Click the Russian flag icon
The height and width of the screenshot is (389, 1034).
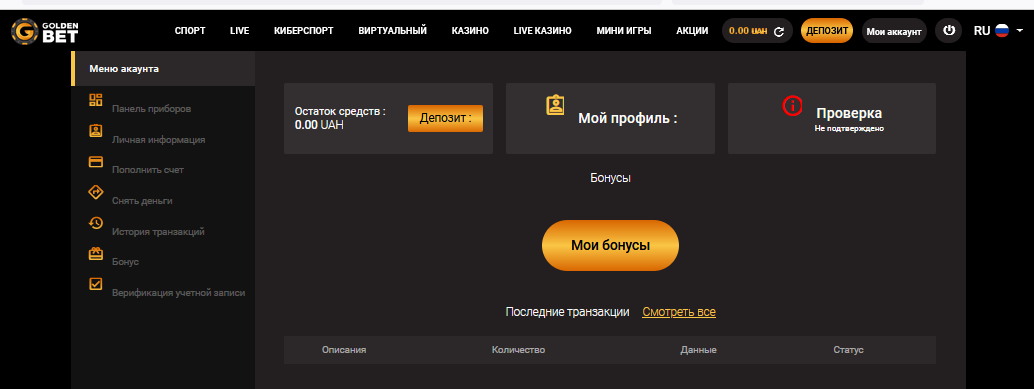[x=1002, y=30]
